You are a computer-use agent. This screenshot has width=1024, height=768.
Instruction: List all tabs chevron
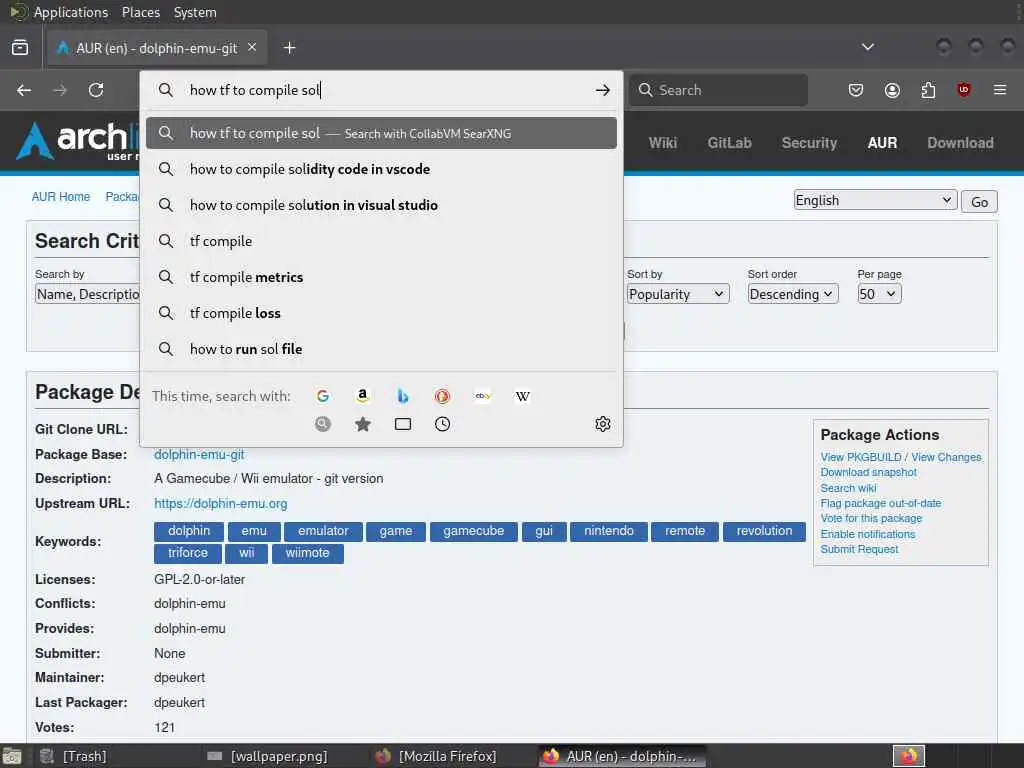click(x=868, y=47)
